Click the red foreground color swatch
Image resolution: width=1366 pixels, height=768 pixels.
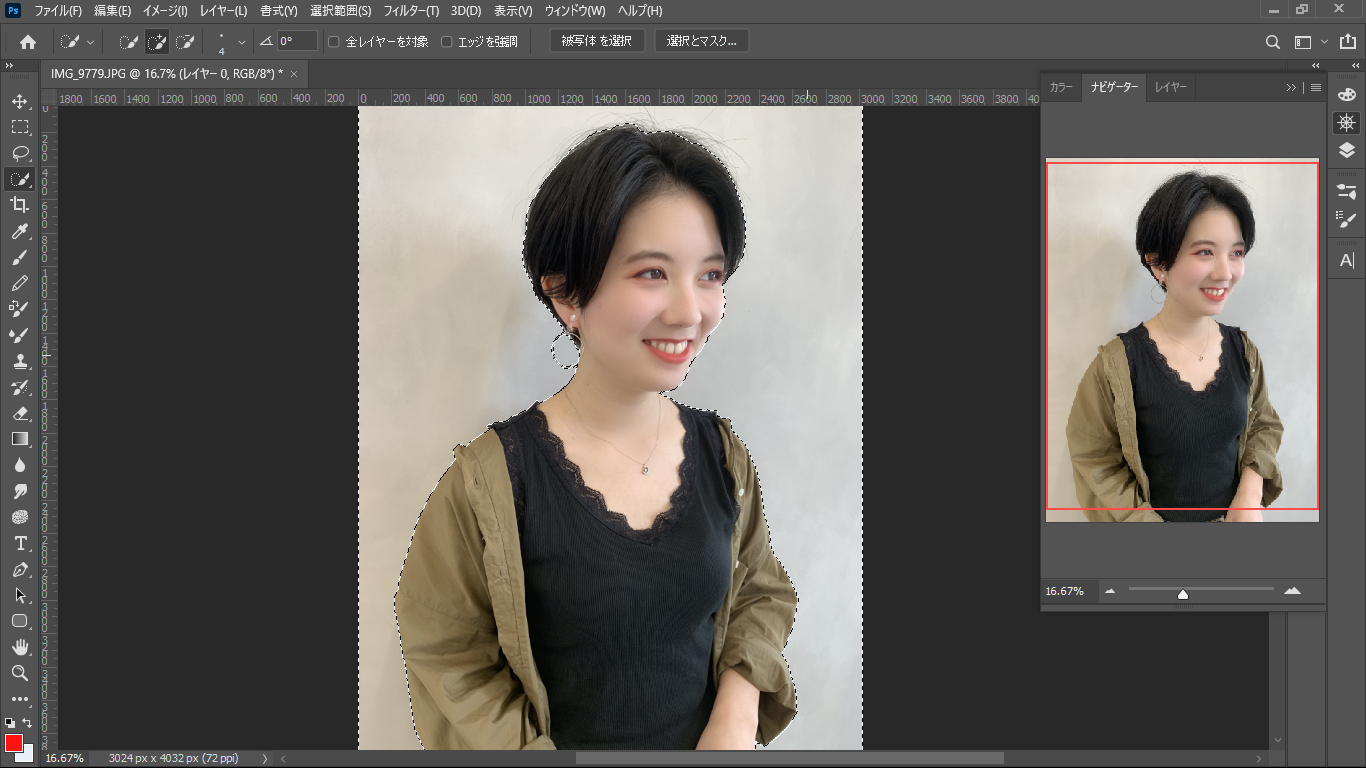pyautogui.click(x=13, y=743)
